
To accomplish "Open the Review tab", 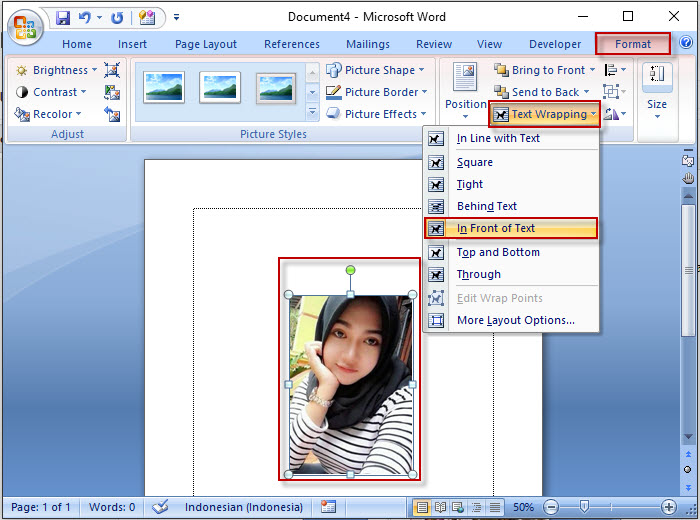I will pos(434,44).
